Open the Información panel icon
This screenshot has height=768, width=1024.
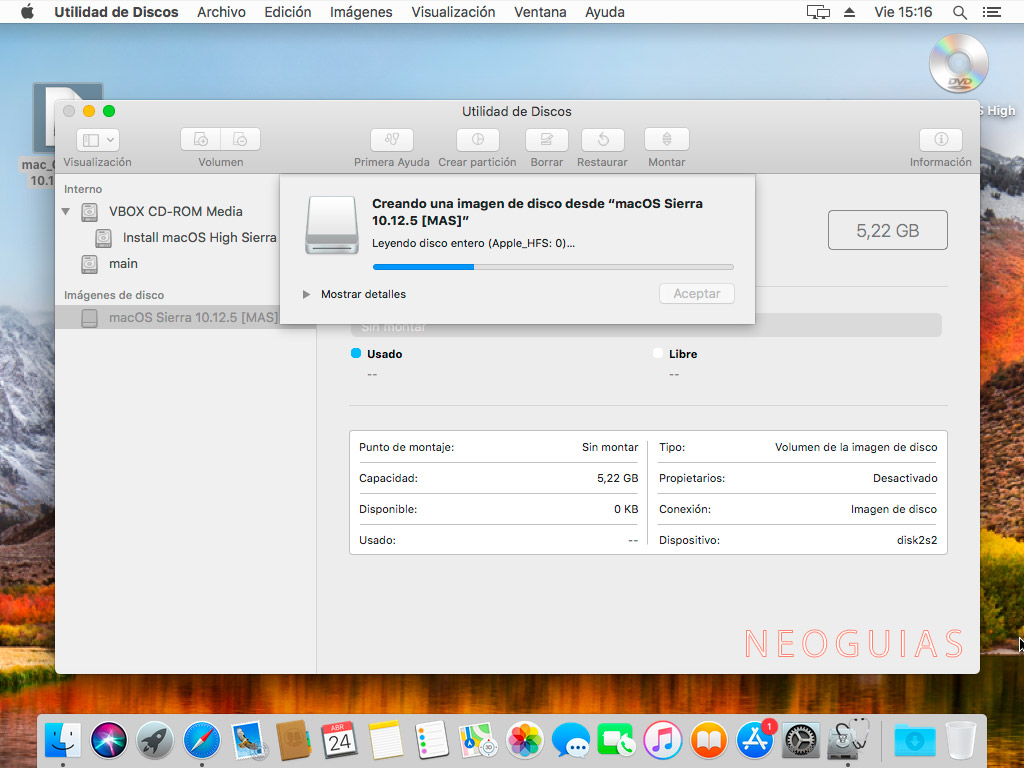[x=940, y=140]
